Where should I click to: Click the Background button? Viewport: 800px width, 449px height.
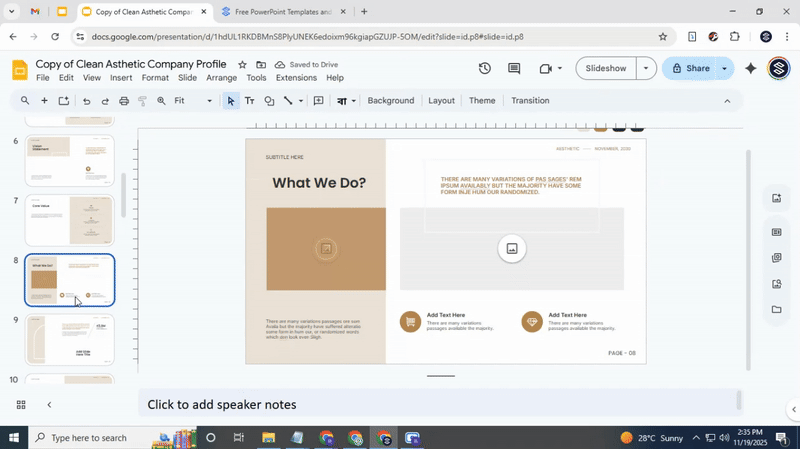[390, 101]
